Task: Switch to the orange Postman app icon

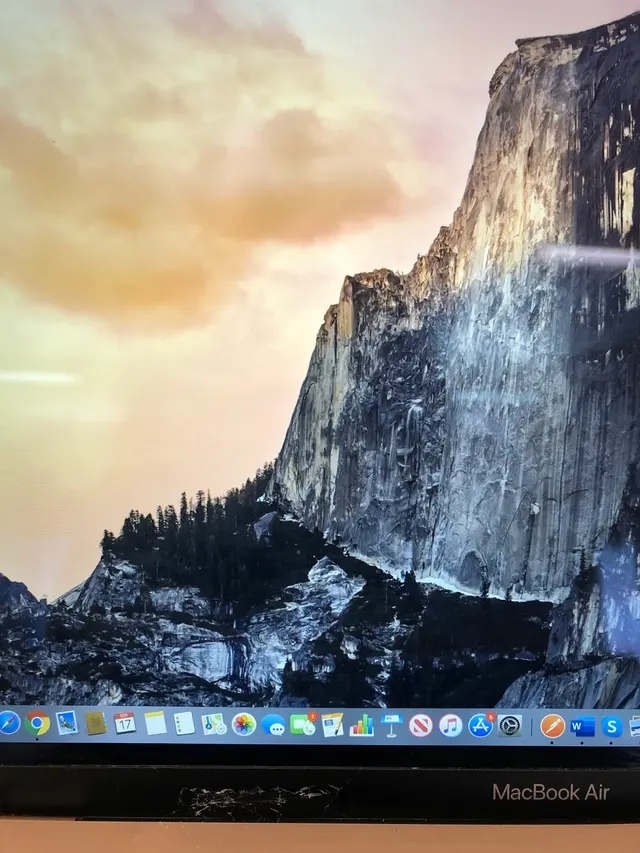Action: tap(552, 726)
